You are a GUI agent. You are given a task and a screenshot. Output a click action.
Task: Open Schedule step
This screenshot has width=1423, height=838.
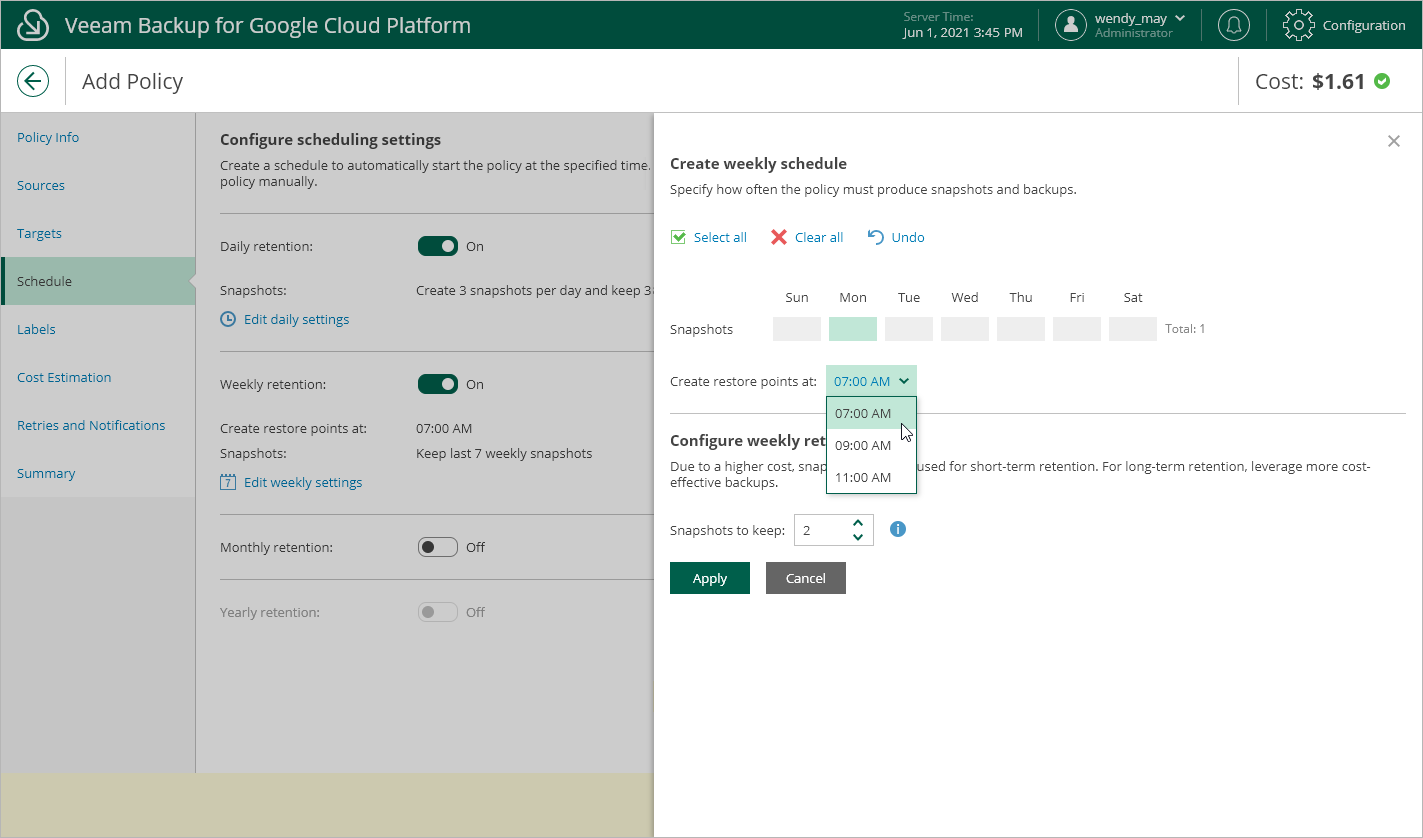coord(98,281)
